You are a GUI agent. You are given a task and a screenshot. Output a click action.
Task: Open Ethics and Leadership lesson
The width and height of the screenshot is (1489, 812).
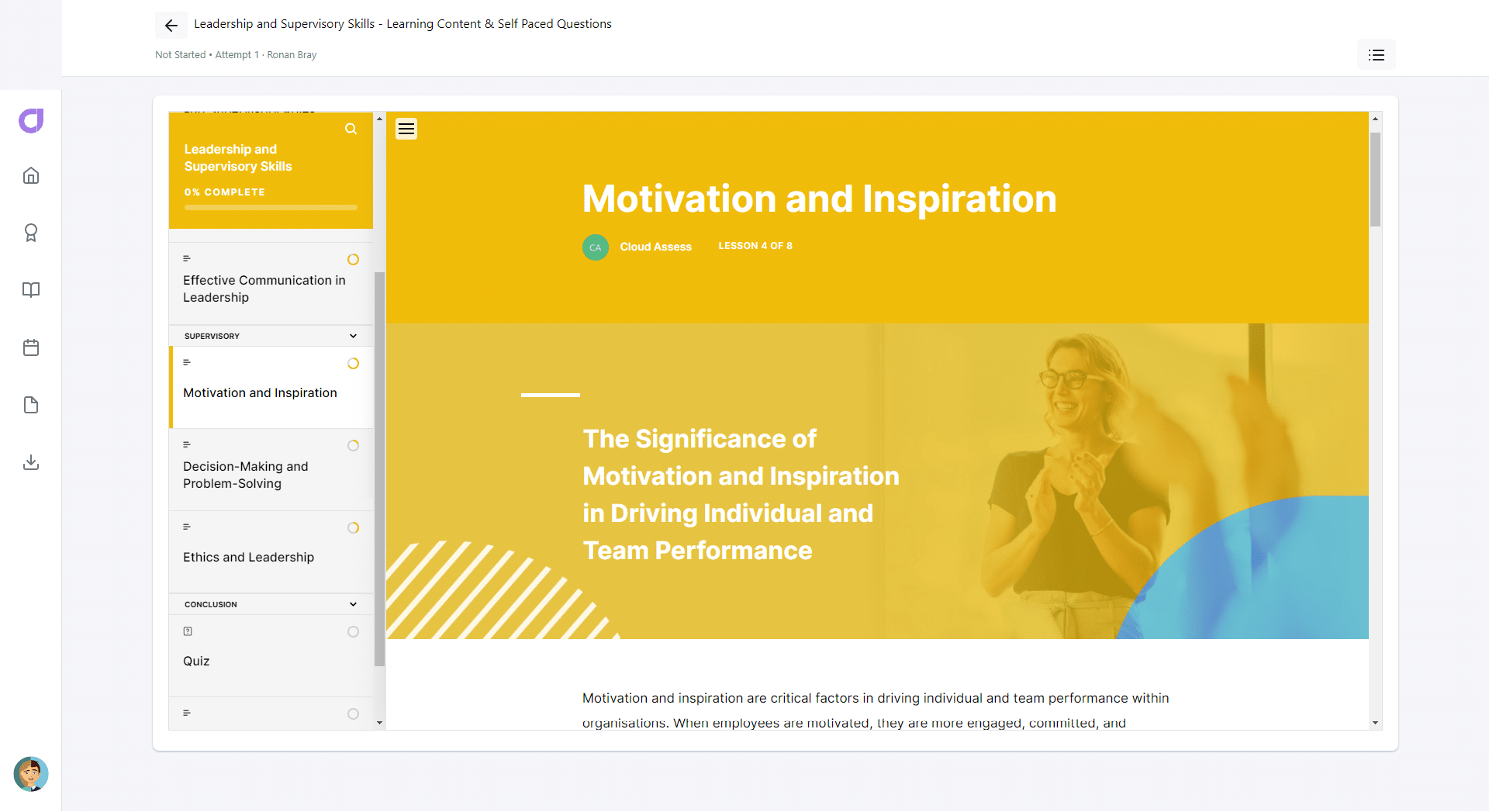click(x=271, y=552)
